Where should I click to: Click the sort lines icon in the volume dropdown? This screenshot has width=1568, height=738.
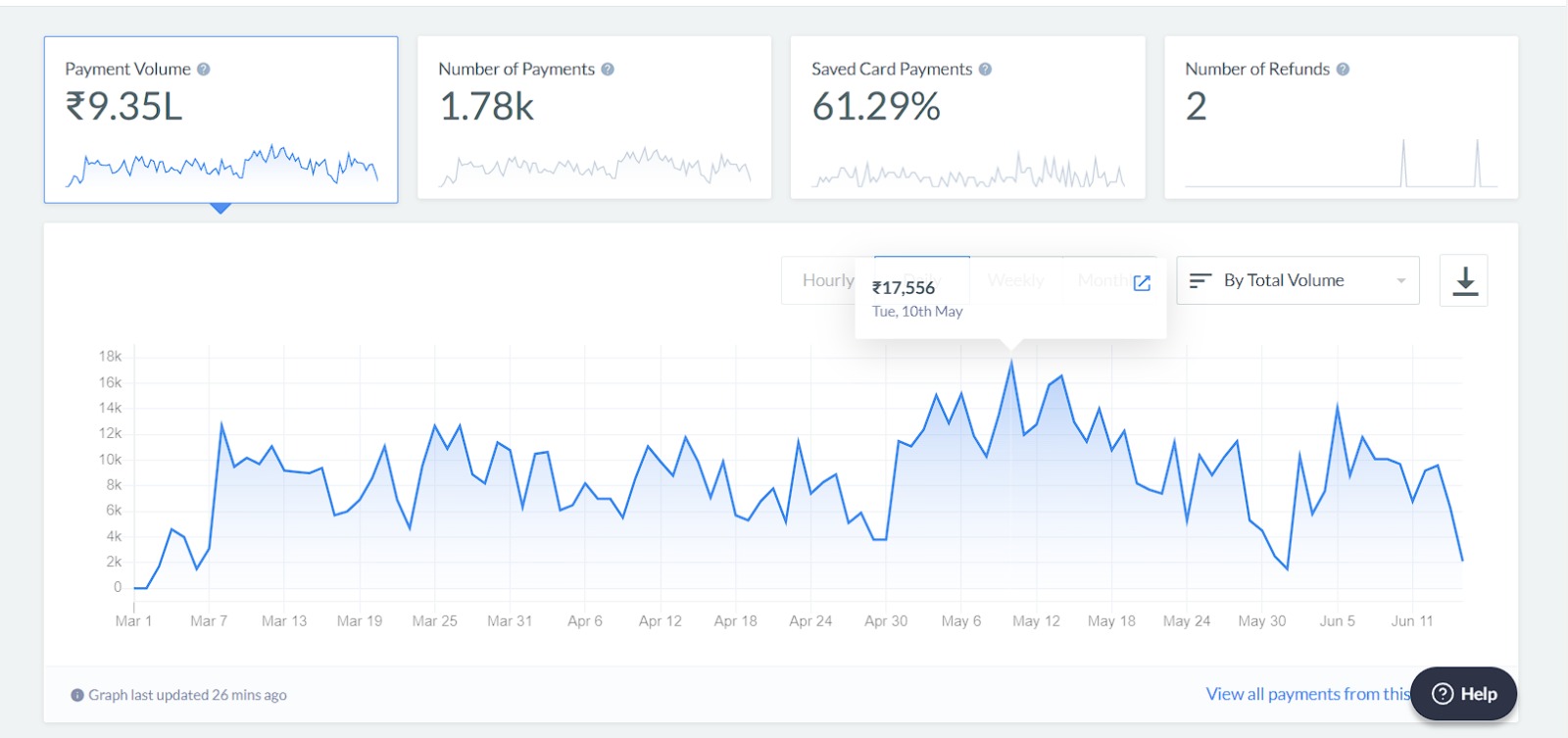pos(1200,280)
